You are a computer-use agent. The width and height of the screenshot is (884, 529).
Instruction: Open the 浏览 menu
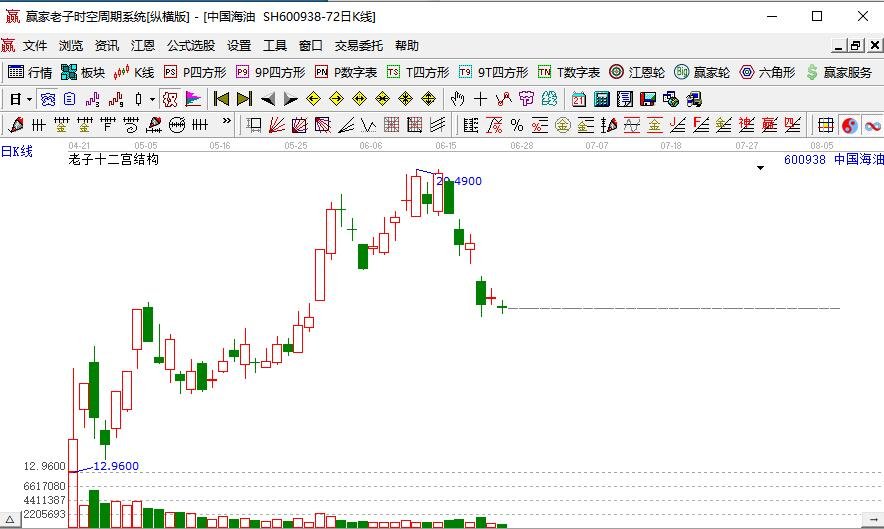pyautogui.click(x=71, y=46)
